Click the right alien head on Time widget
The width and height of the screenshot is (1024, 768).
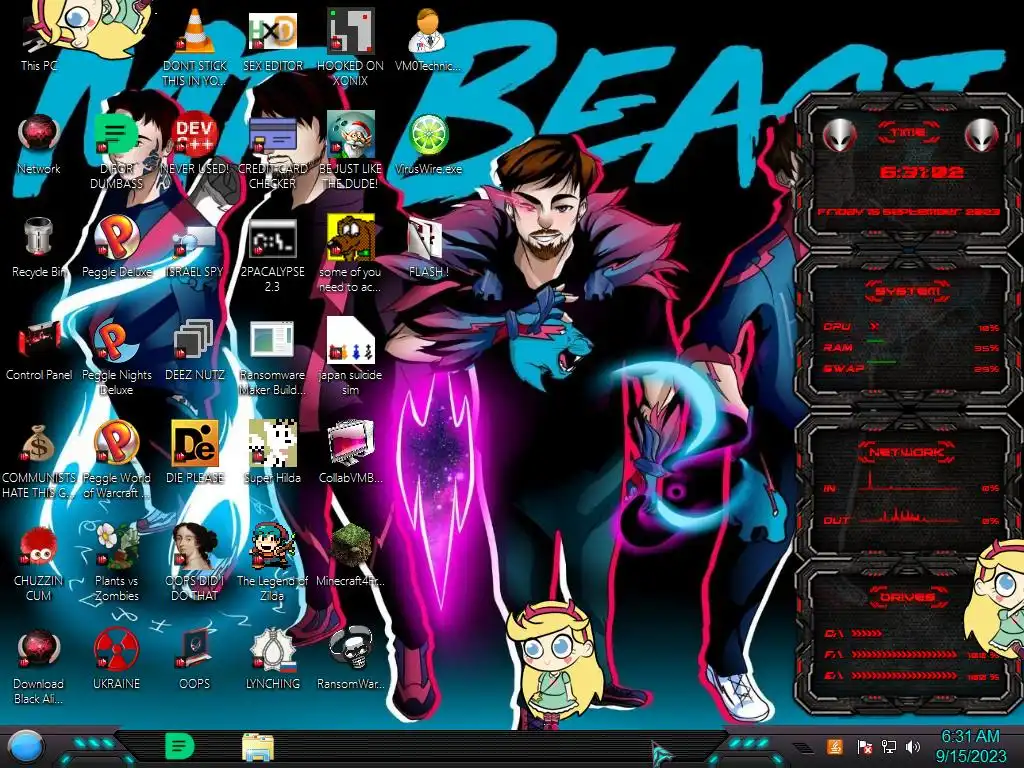(981, 136)
